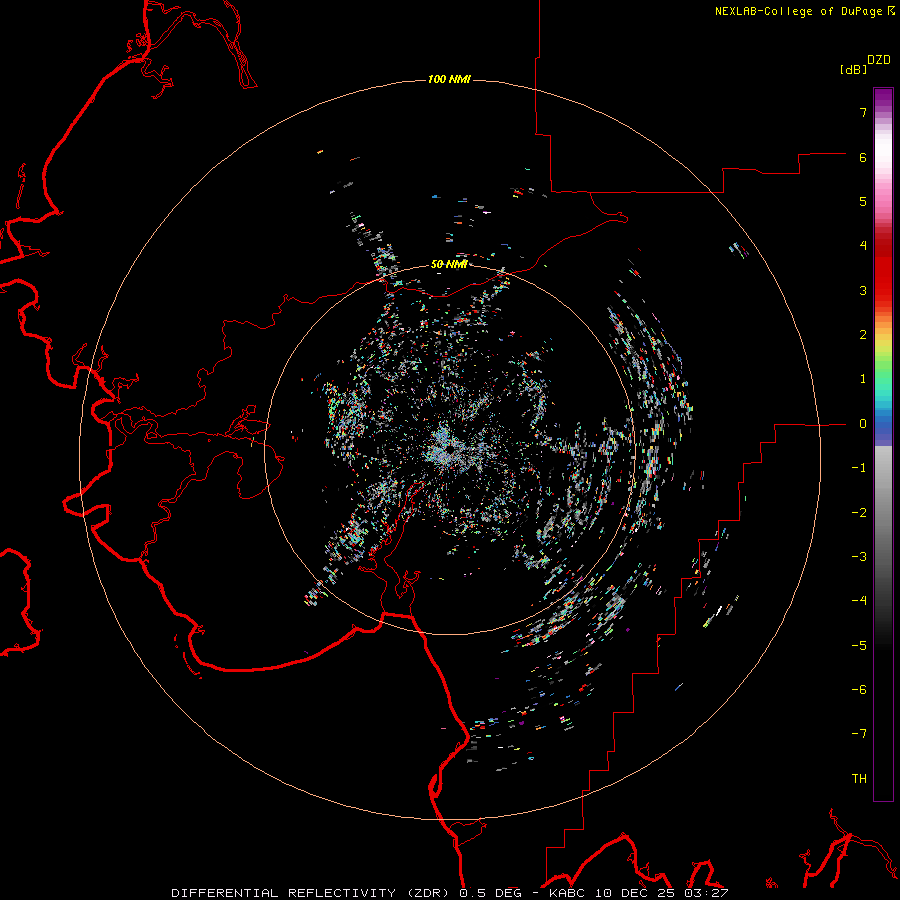Viewport: 900px width, 900px height.
Task: Click the 10 DEC 25 03:27 timestamp
Action: 661,893
